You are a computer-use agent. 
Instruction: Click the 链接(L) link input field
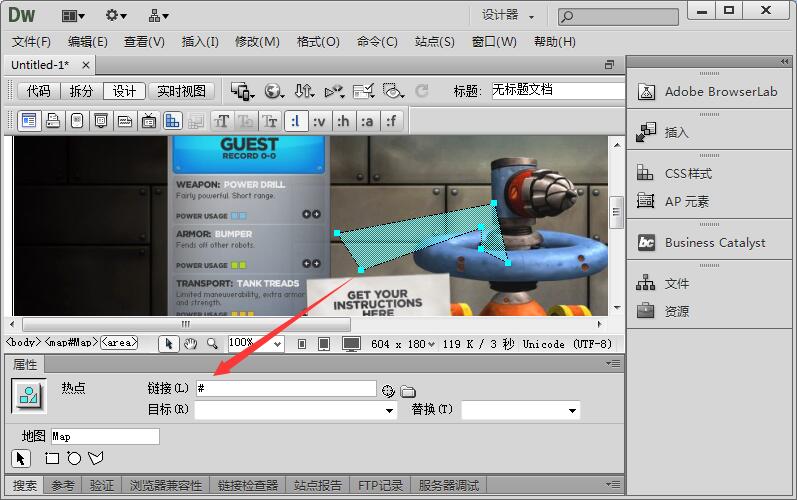point(286,389)
